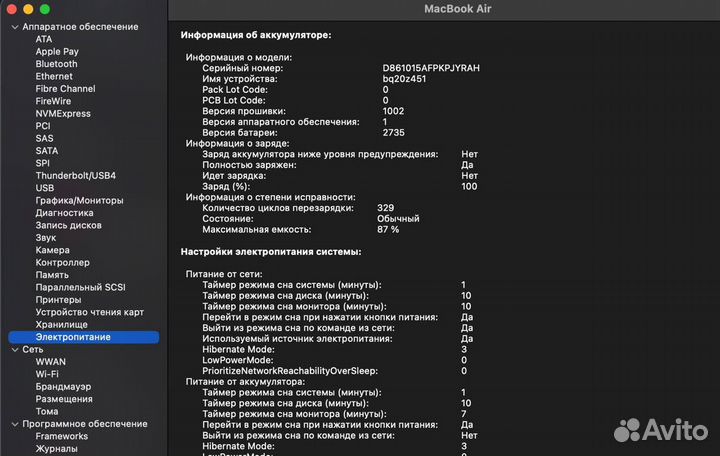Select Frameworks under software
Viewport: 720px width, 456px height.
[62, 436]
